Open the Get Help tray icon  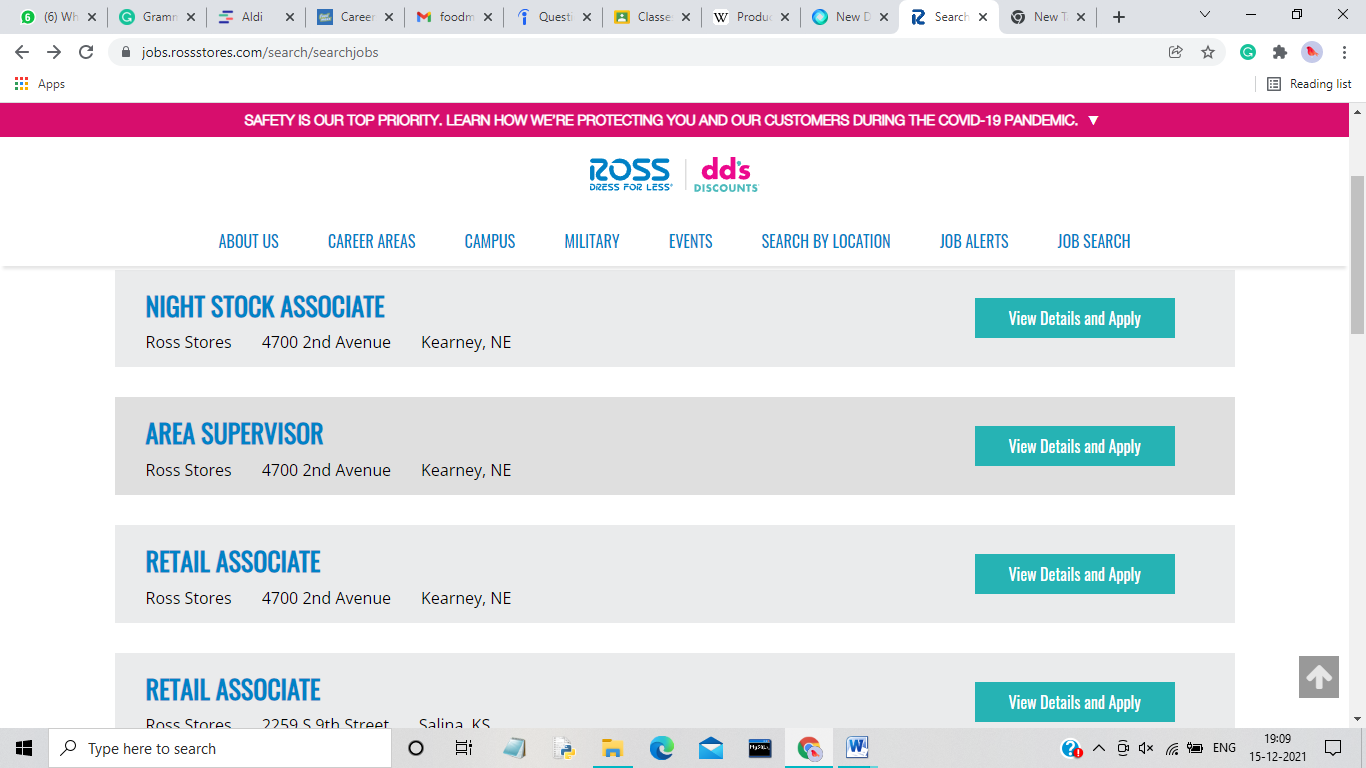[x=1071, y=748]
